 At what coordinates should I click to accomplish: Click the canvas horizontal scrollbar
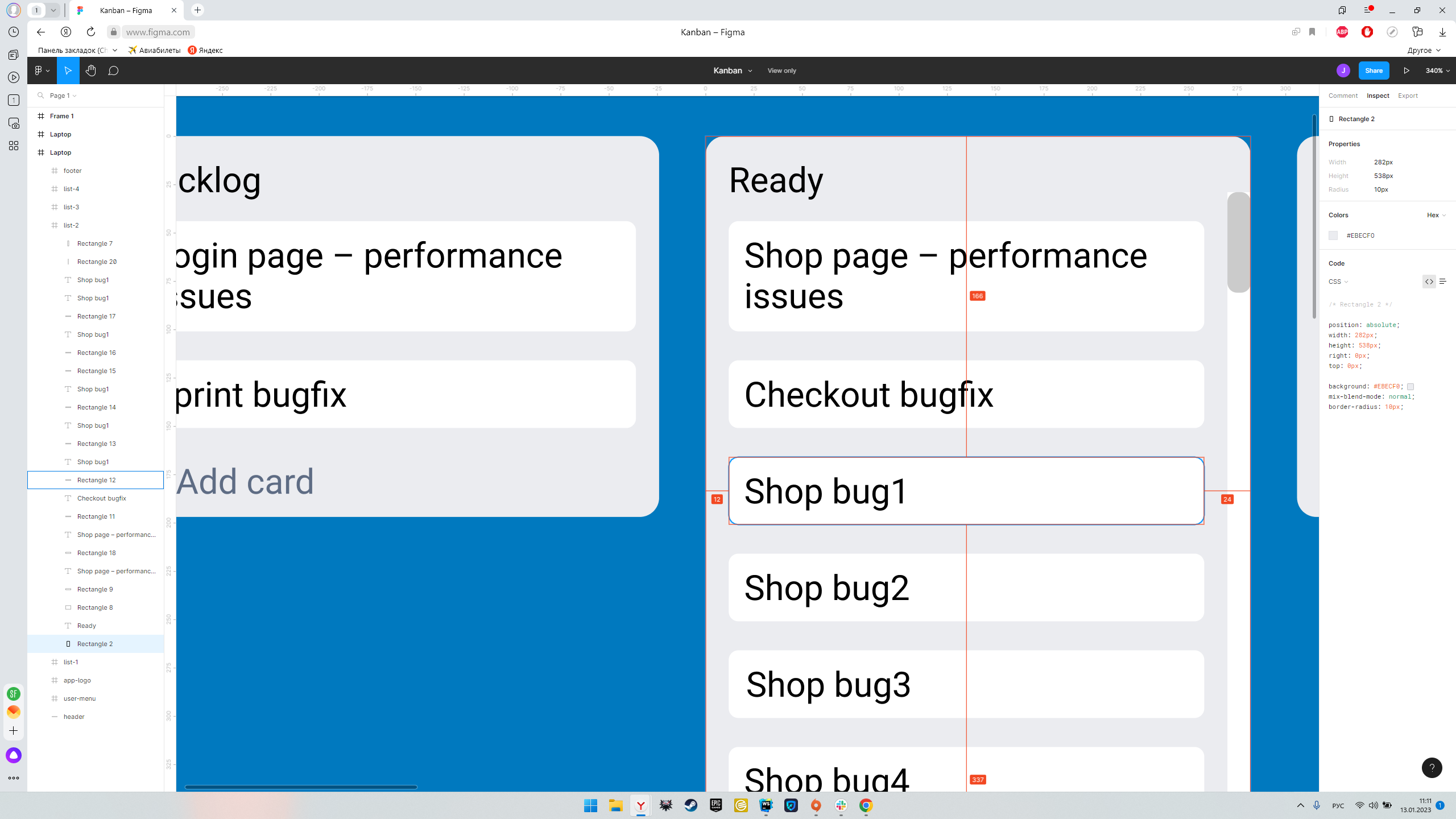[301, 787]
